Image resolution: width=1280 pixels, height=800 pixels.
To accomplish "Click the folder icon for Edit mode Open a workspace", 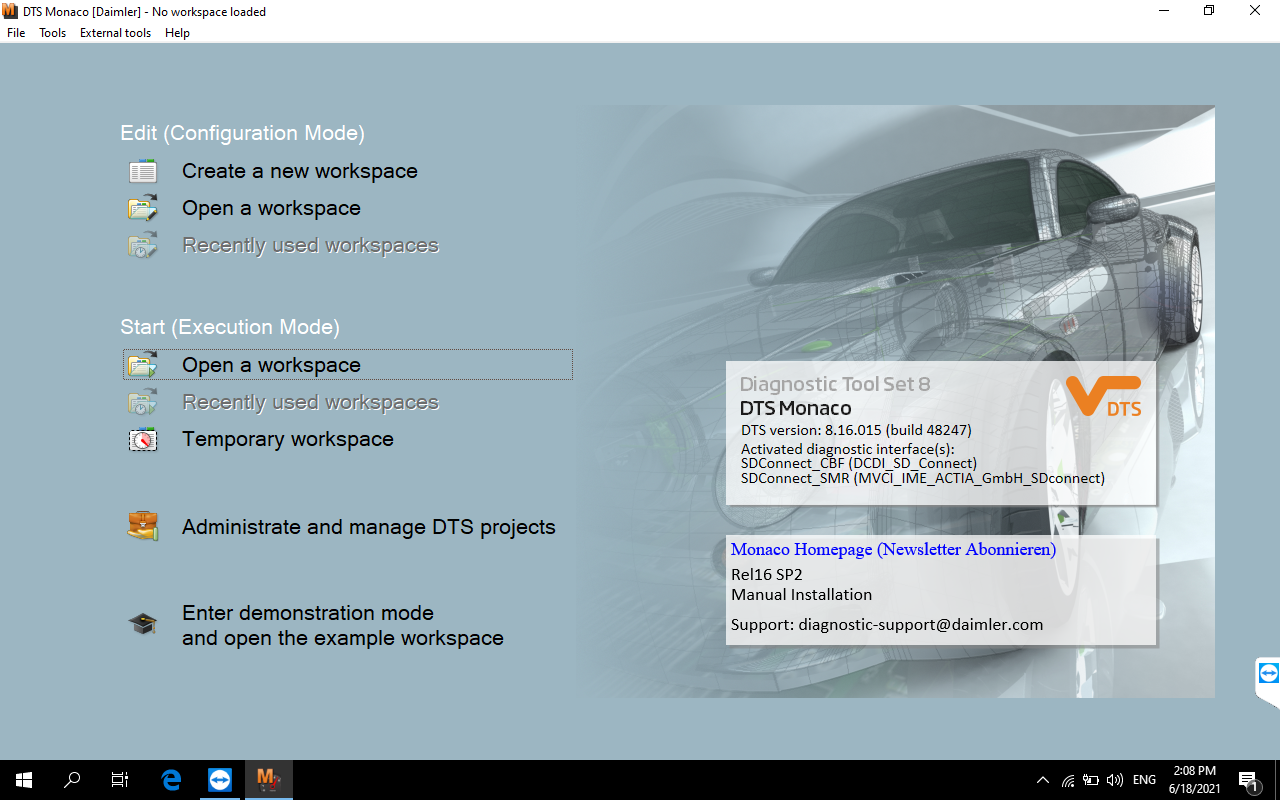I will click(x=143, y=209).
